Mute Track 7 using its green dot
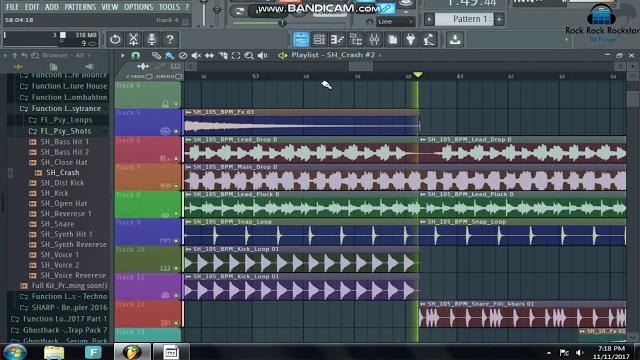 [x=176, y=186]
